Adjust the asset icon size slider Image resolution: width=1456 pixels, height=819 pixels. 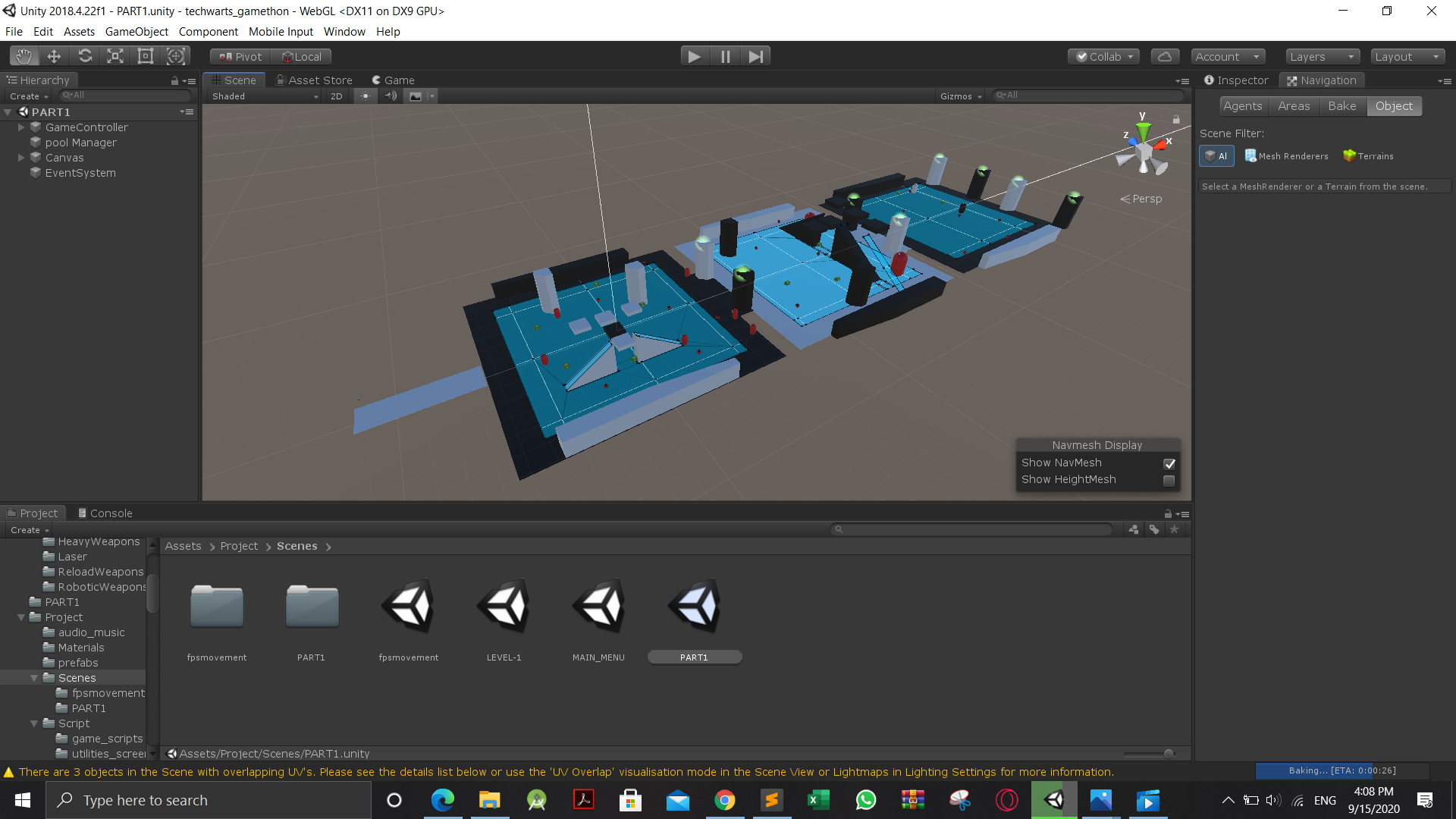pos(1168,754)
